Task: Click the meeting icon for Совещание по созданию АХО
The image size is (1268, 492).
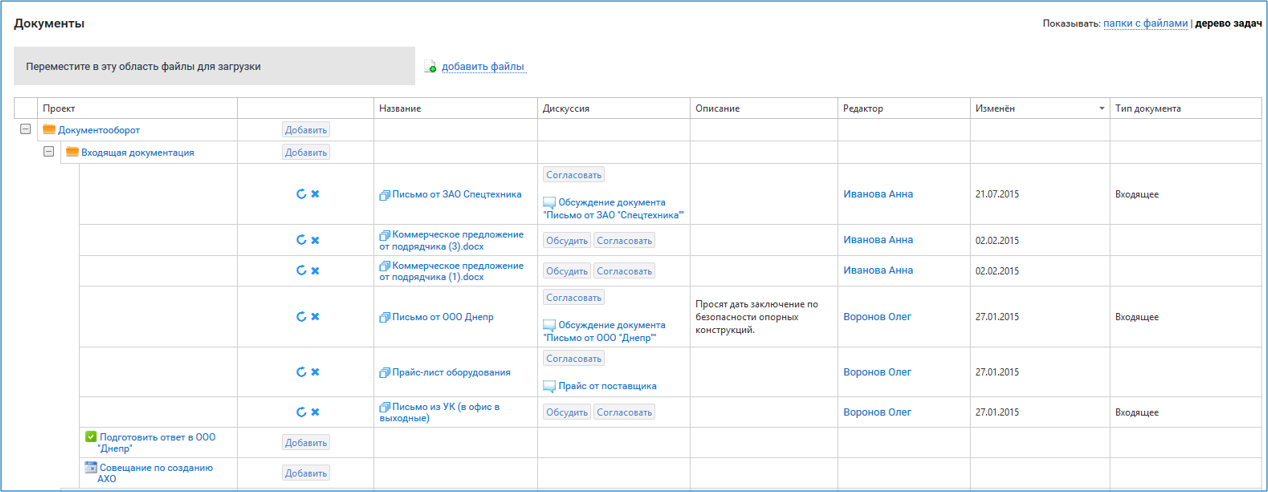Action: tap(91, 467)
